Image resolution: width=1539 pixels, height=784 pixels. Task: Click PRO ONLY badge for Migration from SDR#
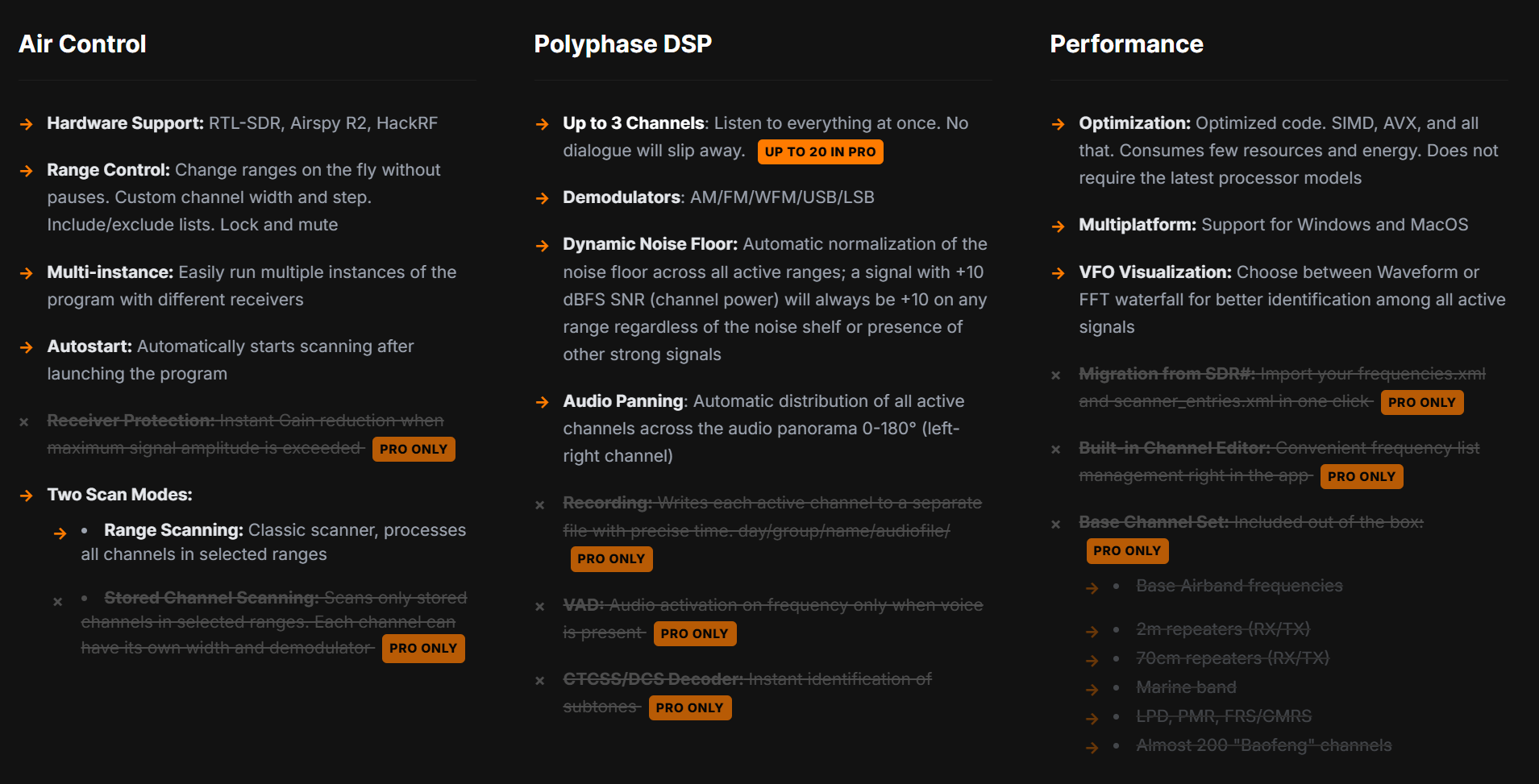1421,402
